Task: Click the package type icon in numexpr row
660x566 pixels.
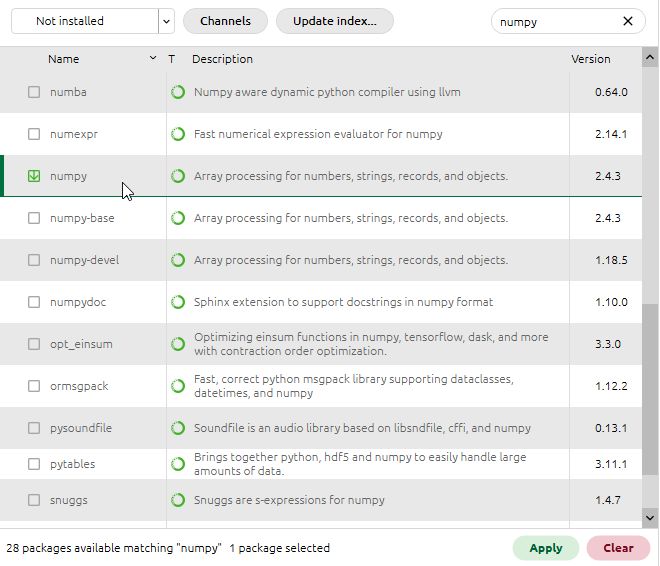Action: pyautogui.click(x=178, y=134)
